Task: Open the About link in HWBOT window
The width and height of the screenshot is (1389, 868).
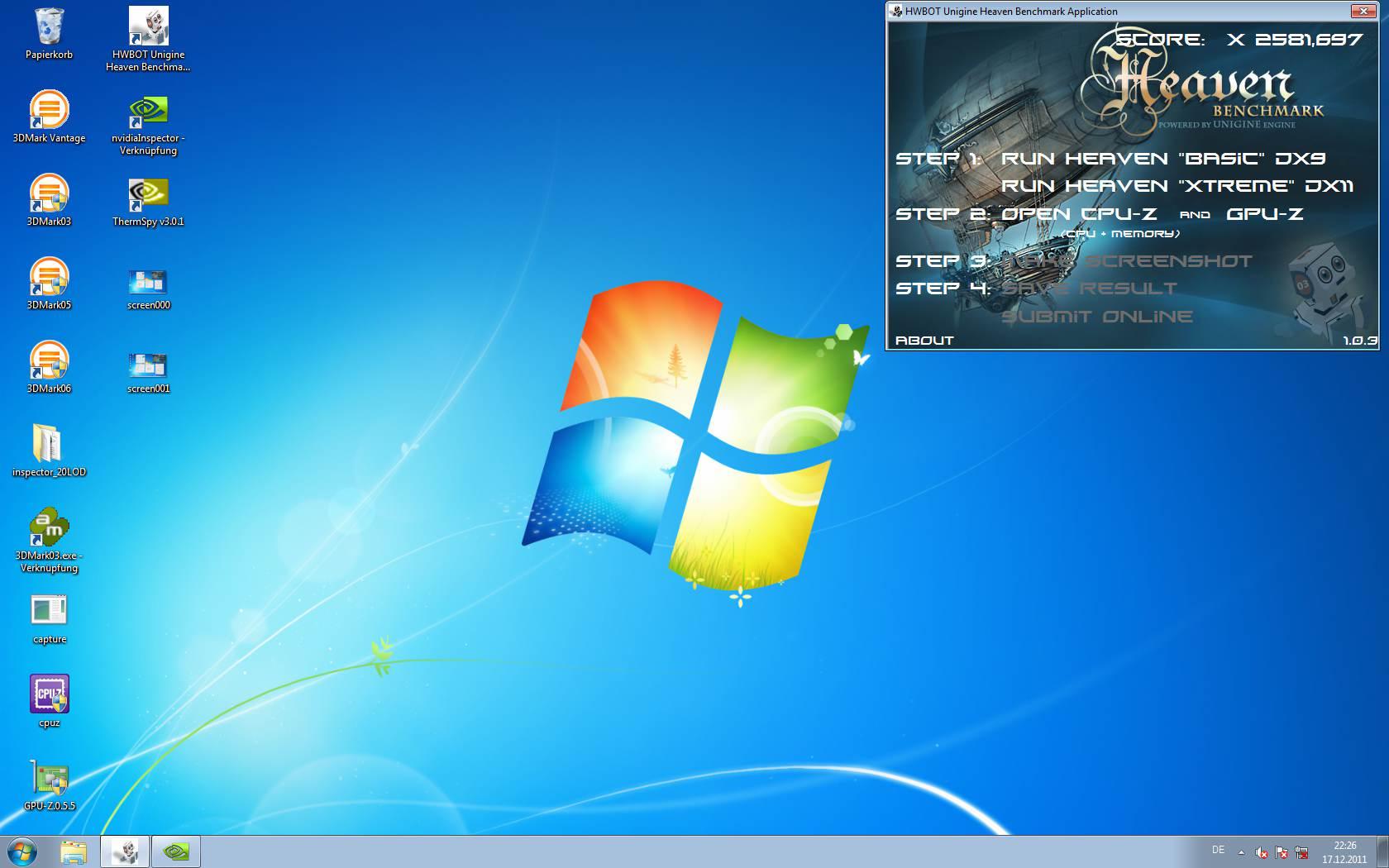Action: tap(924, 341)
